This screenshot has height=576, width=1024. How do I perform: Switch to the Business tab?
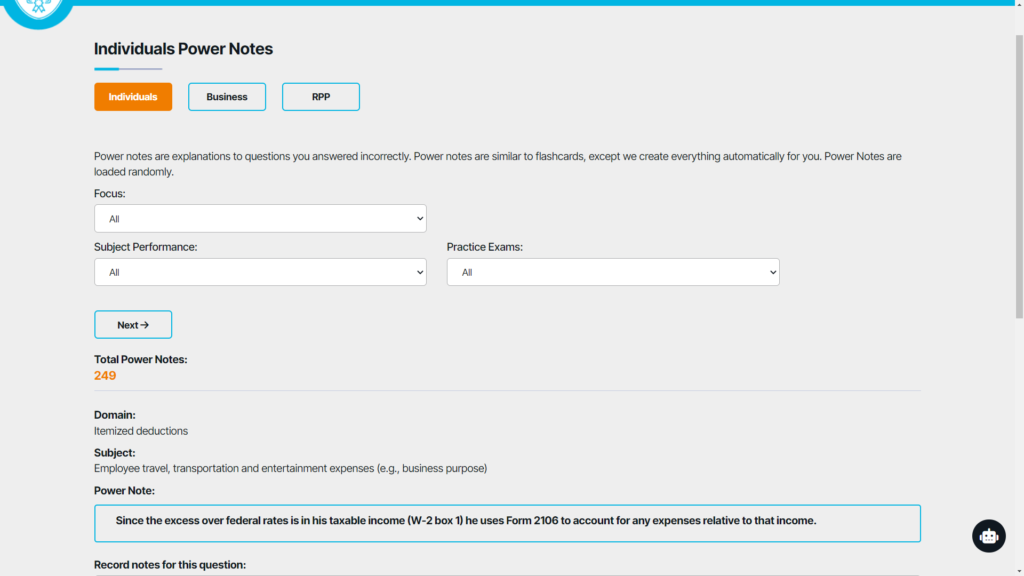tap(227, 97)
